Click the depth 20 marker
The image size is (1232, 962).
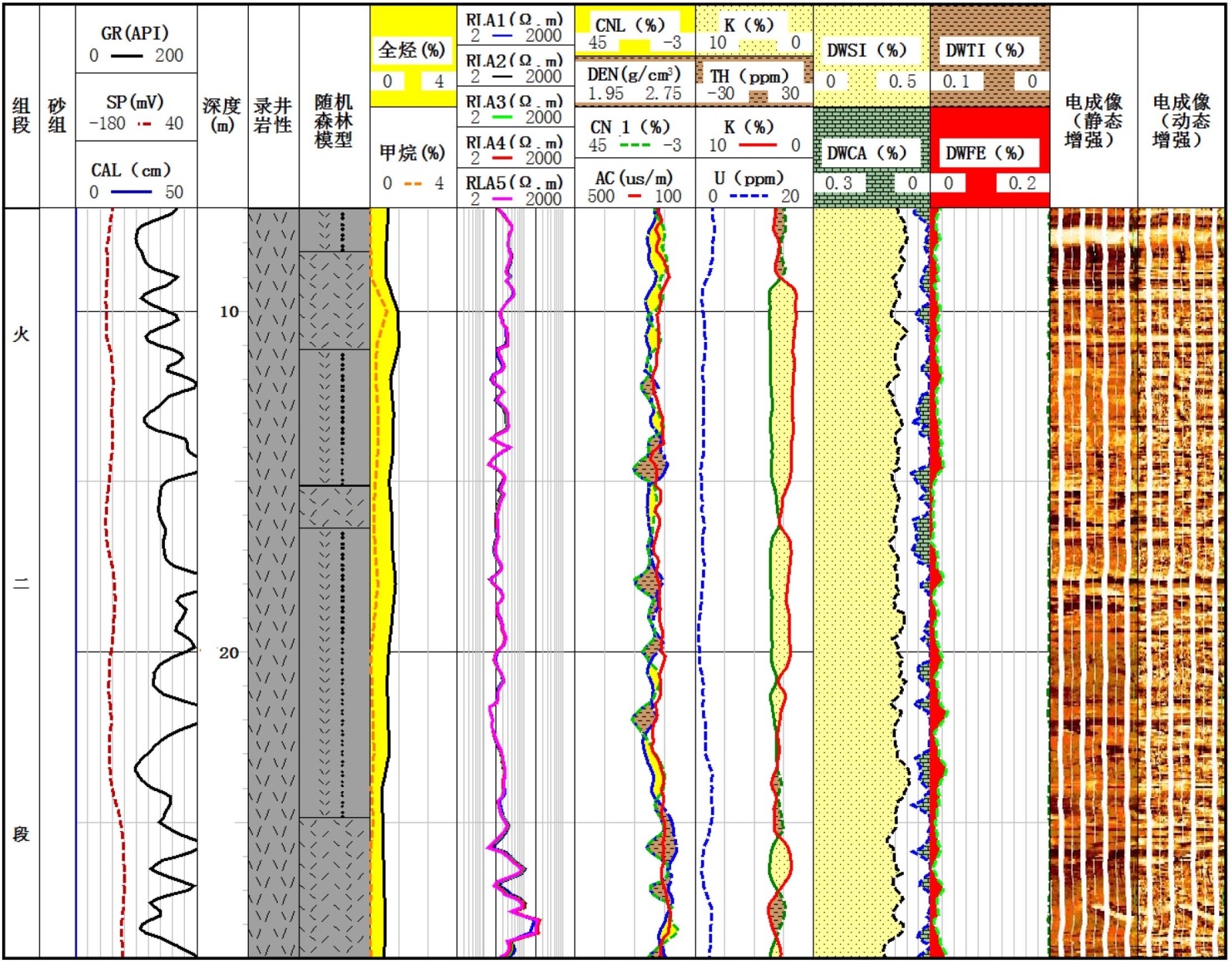click(229, 653)
